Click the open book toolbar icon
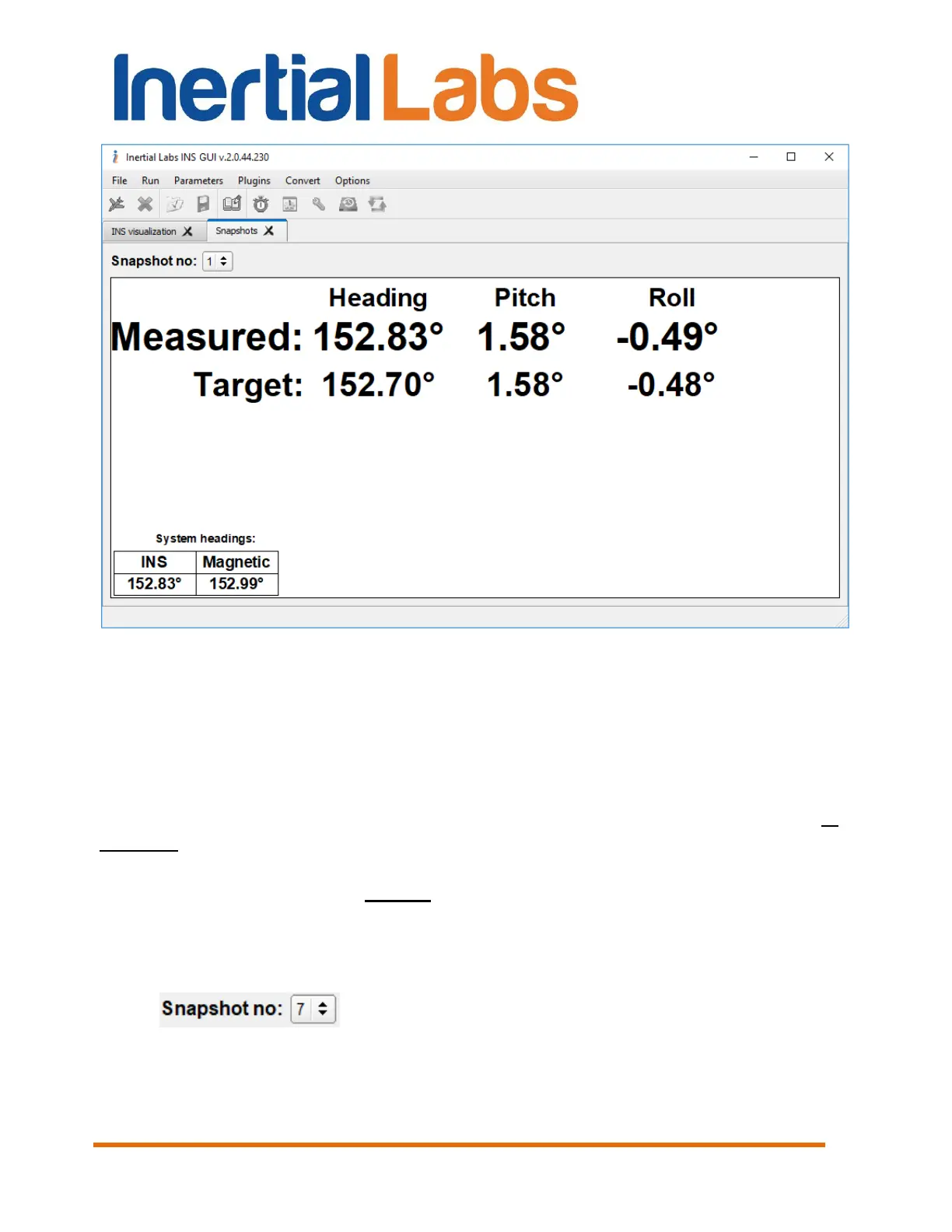This screenshot has width=952, height=1232. pos(232,204)
